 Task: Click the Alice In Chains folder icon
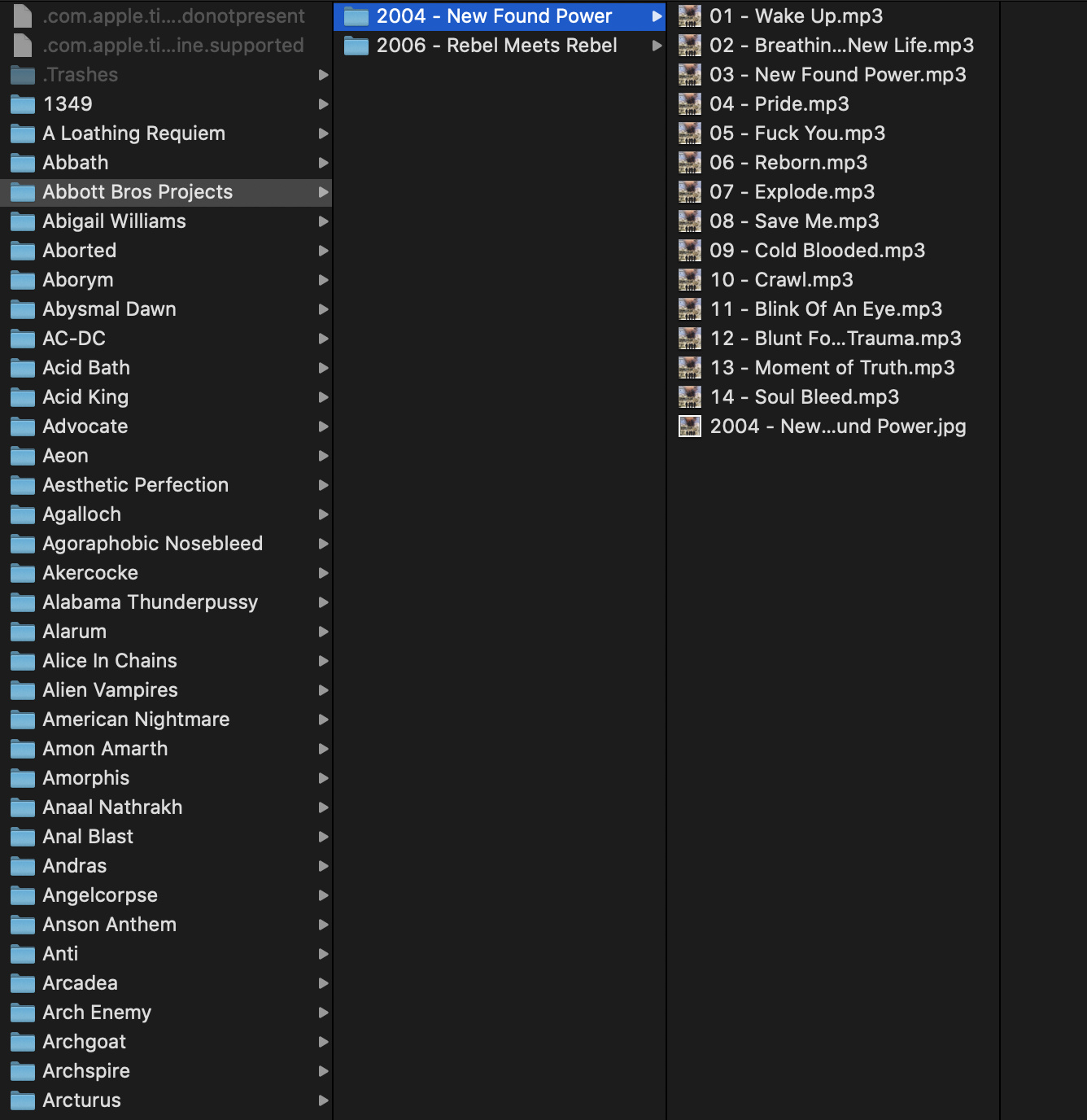(x=23, y=661)
